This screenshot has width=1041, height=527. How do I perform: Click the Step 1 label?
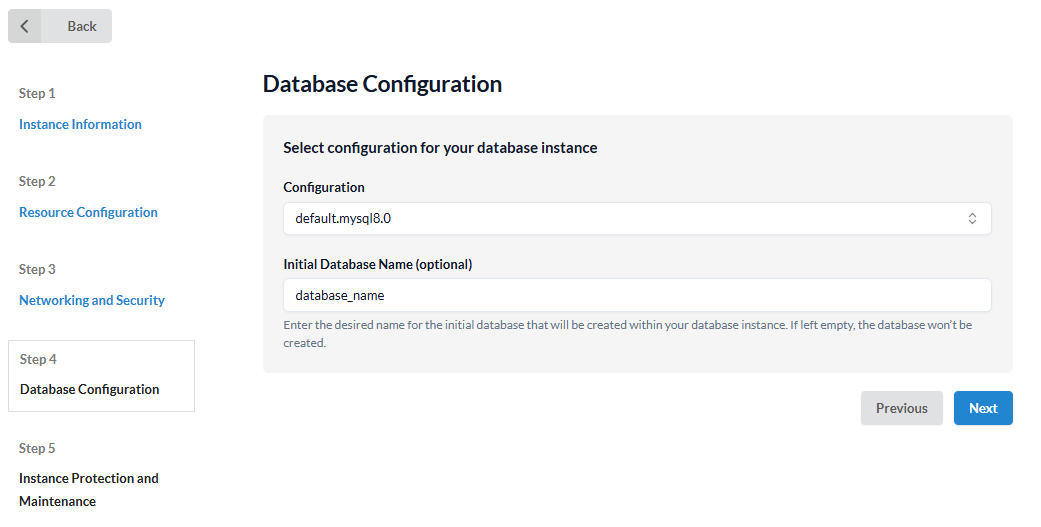pos(37,93)
